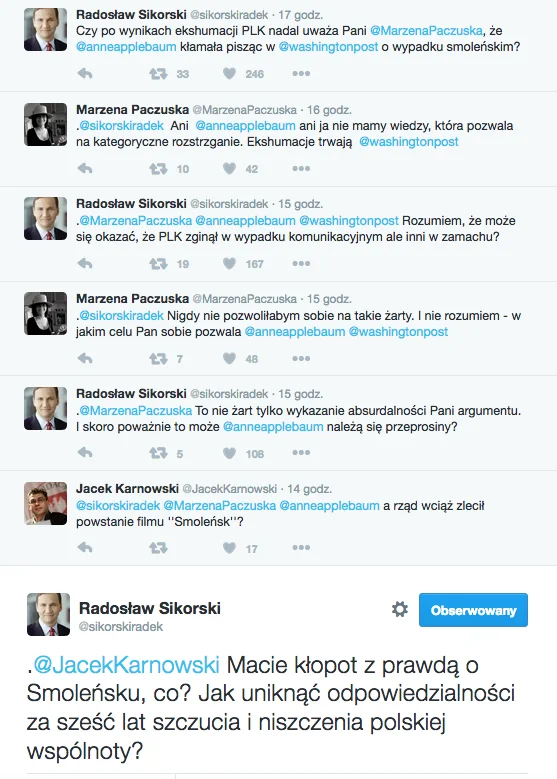The height and width of the screenshot is (779, 557).
Task: Open @JacekKarnowski mention in large tweet
Action: click(x=126, y=665)
